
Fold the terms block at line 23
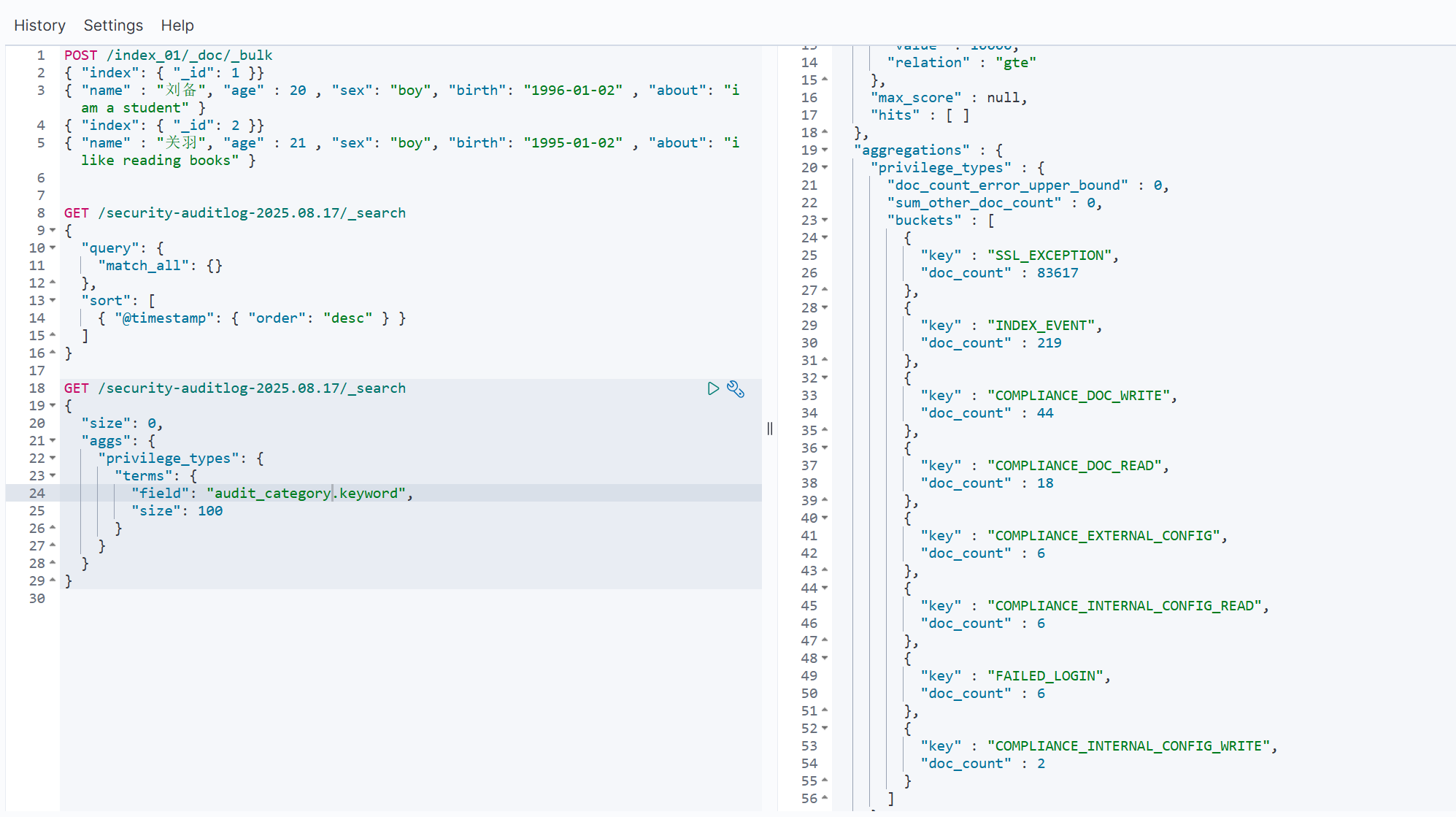(x=53, y=476)
